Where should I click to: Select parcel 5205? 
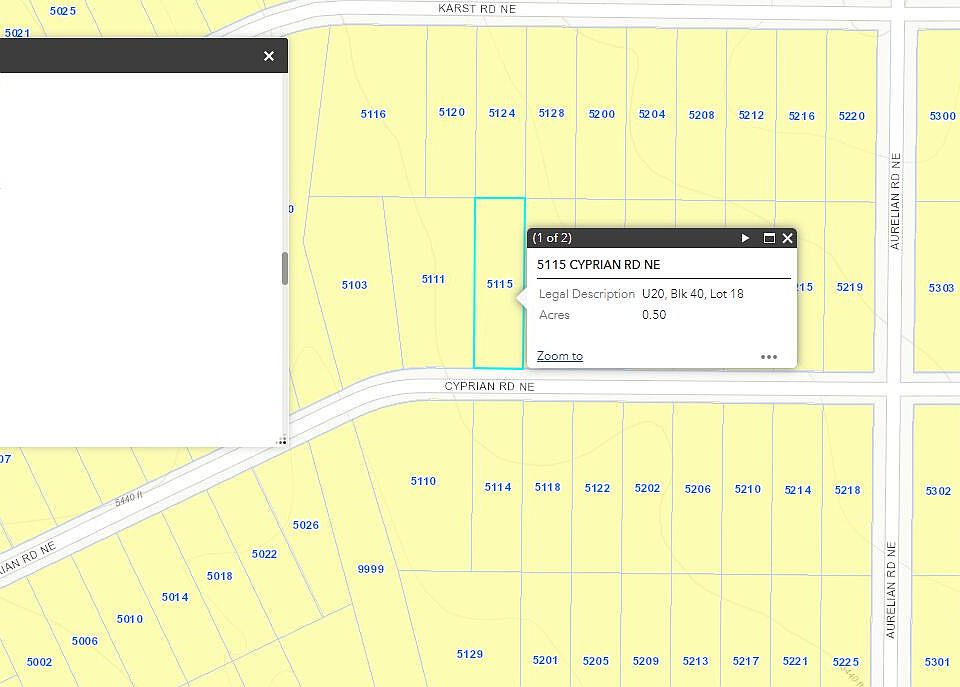(596, 661)
